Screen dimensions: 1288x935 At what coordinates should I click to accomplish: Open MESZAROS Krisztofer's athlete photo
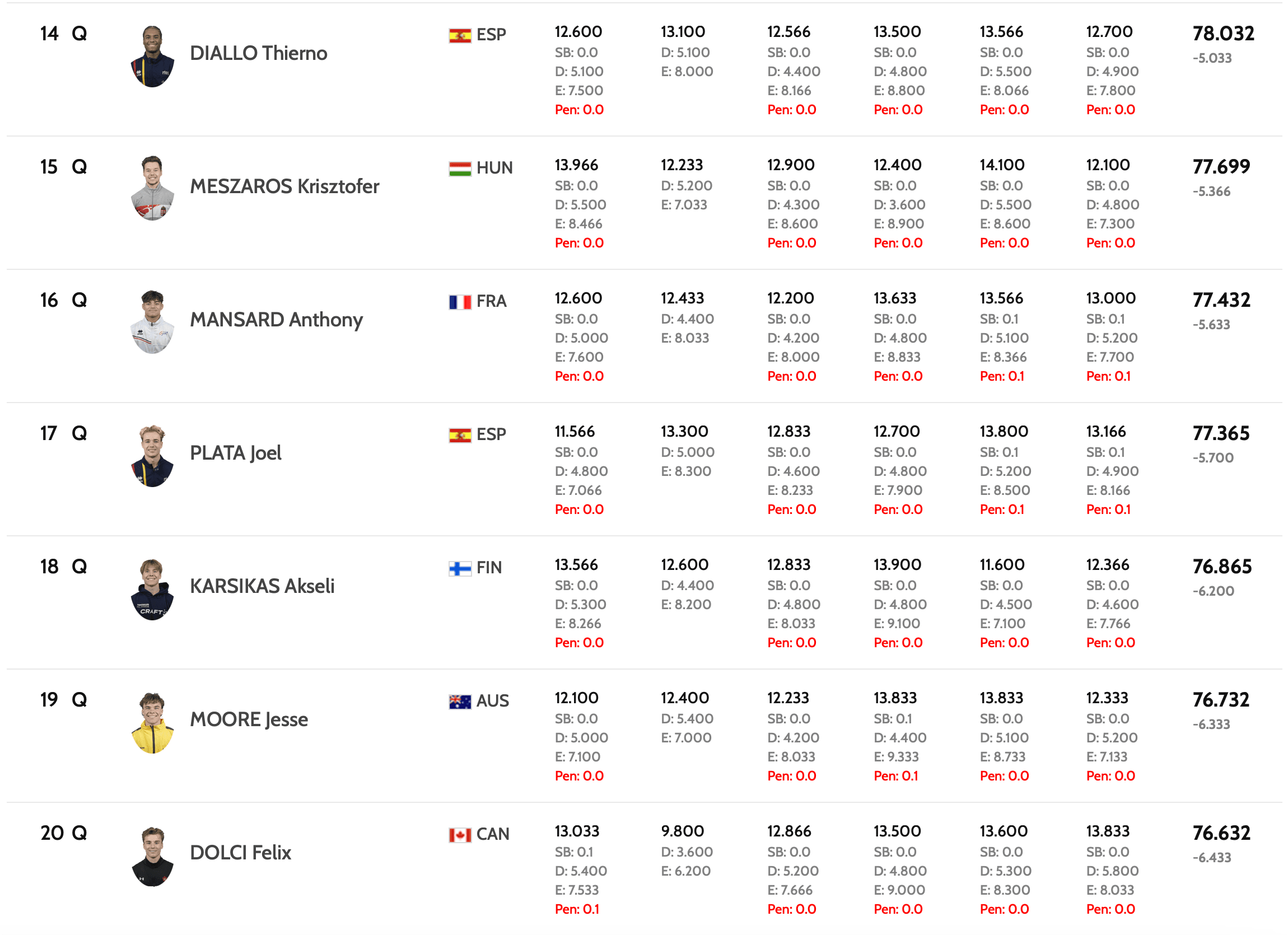152,189
